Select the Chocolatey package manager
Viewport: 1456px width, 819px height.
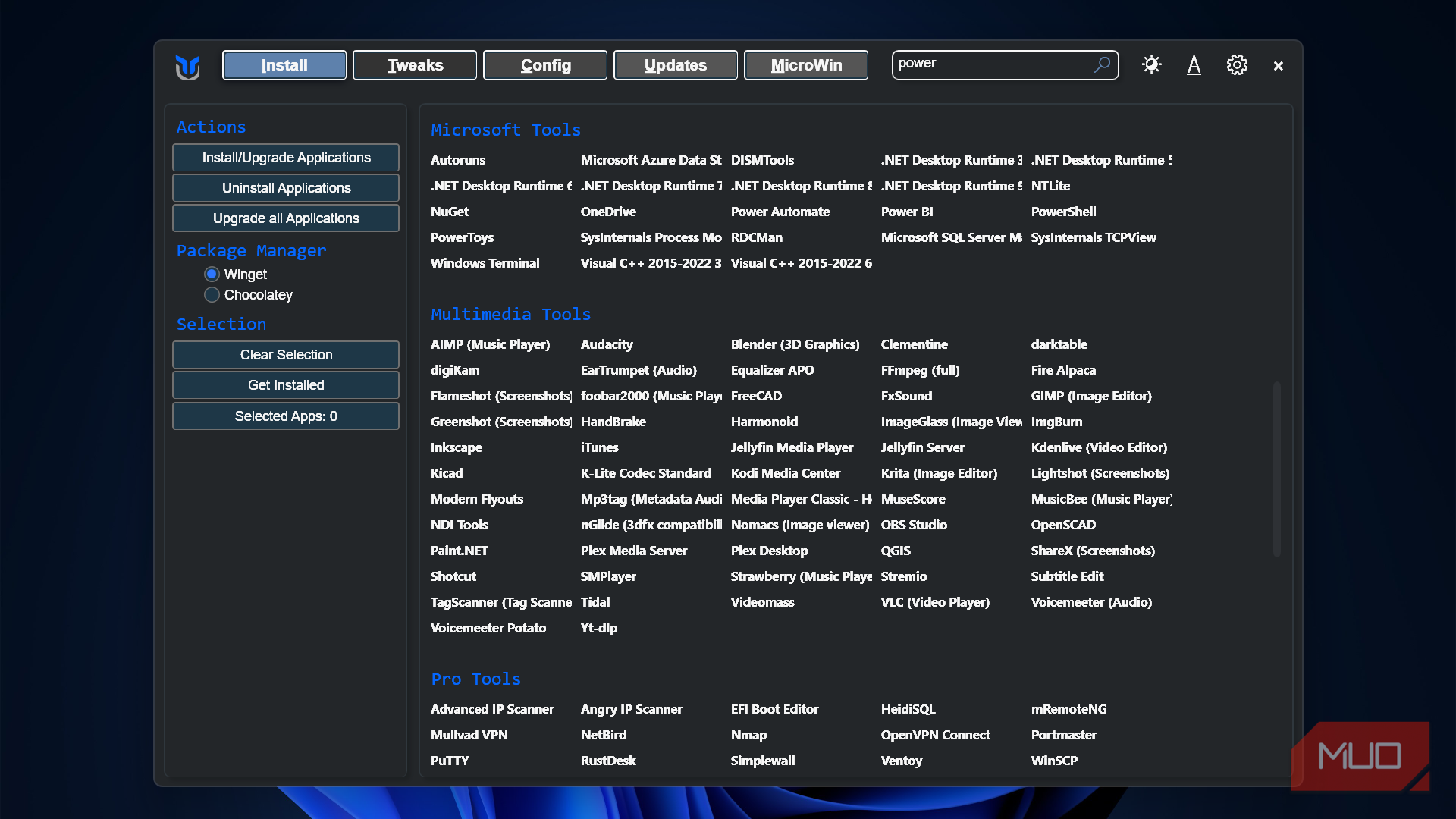(248, 294)
